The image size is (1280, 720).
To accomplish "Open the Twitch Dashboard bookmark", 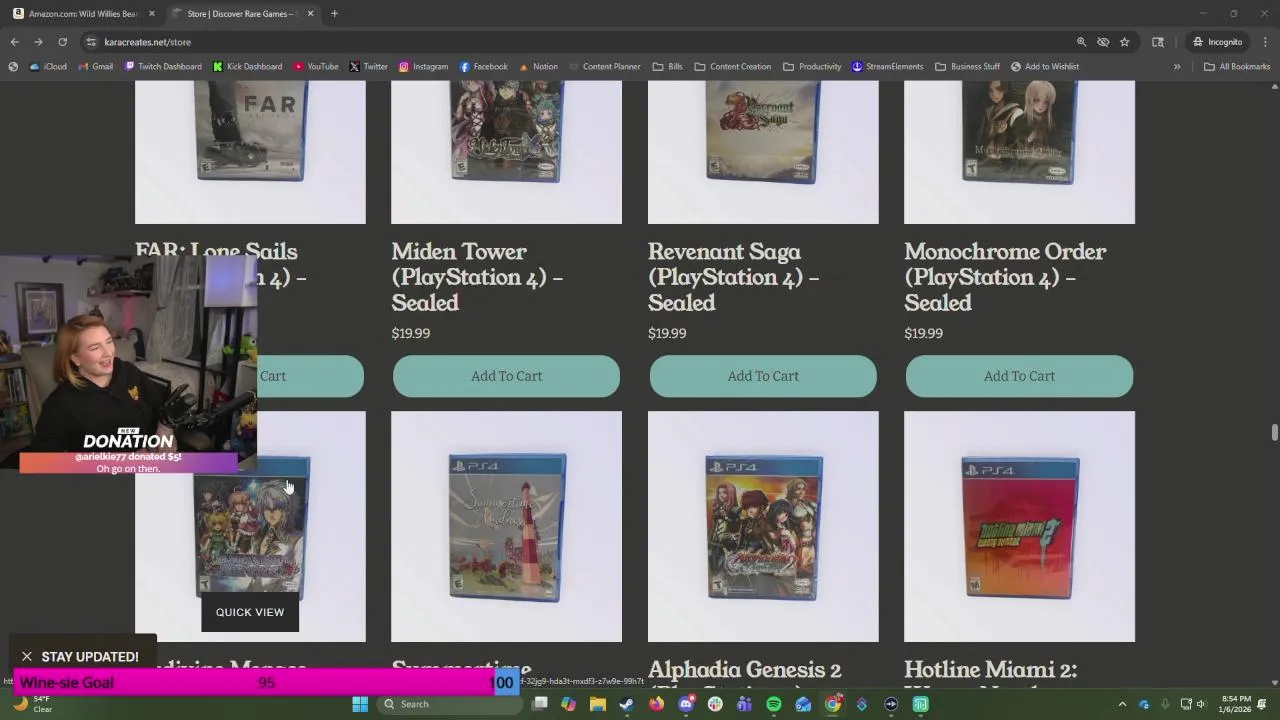I will point(163,67).
